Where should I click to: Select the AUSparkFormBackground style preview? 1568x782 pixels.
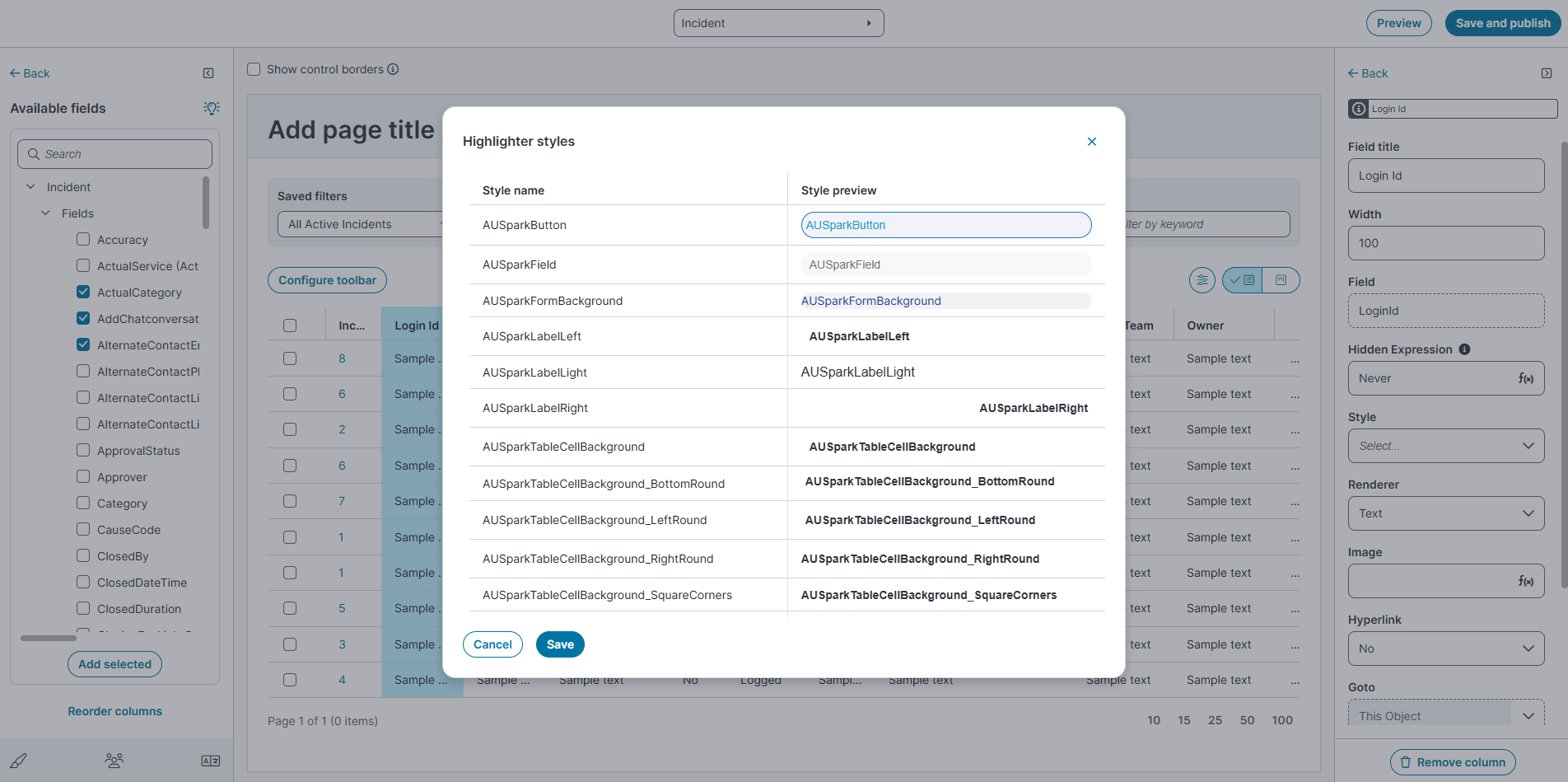point(946,301)
